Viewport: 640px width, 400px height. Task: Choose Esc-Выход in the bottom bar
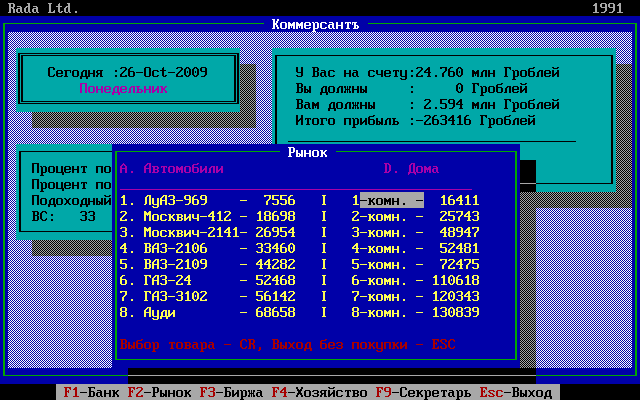516,393
